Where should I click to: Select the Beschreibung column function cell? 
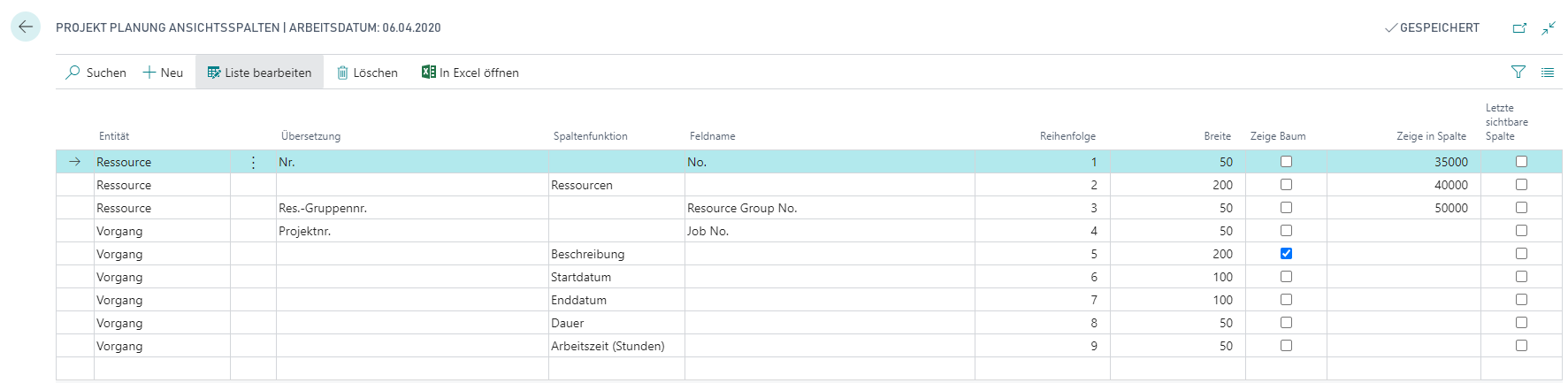coord(616,254)
